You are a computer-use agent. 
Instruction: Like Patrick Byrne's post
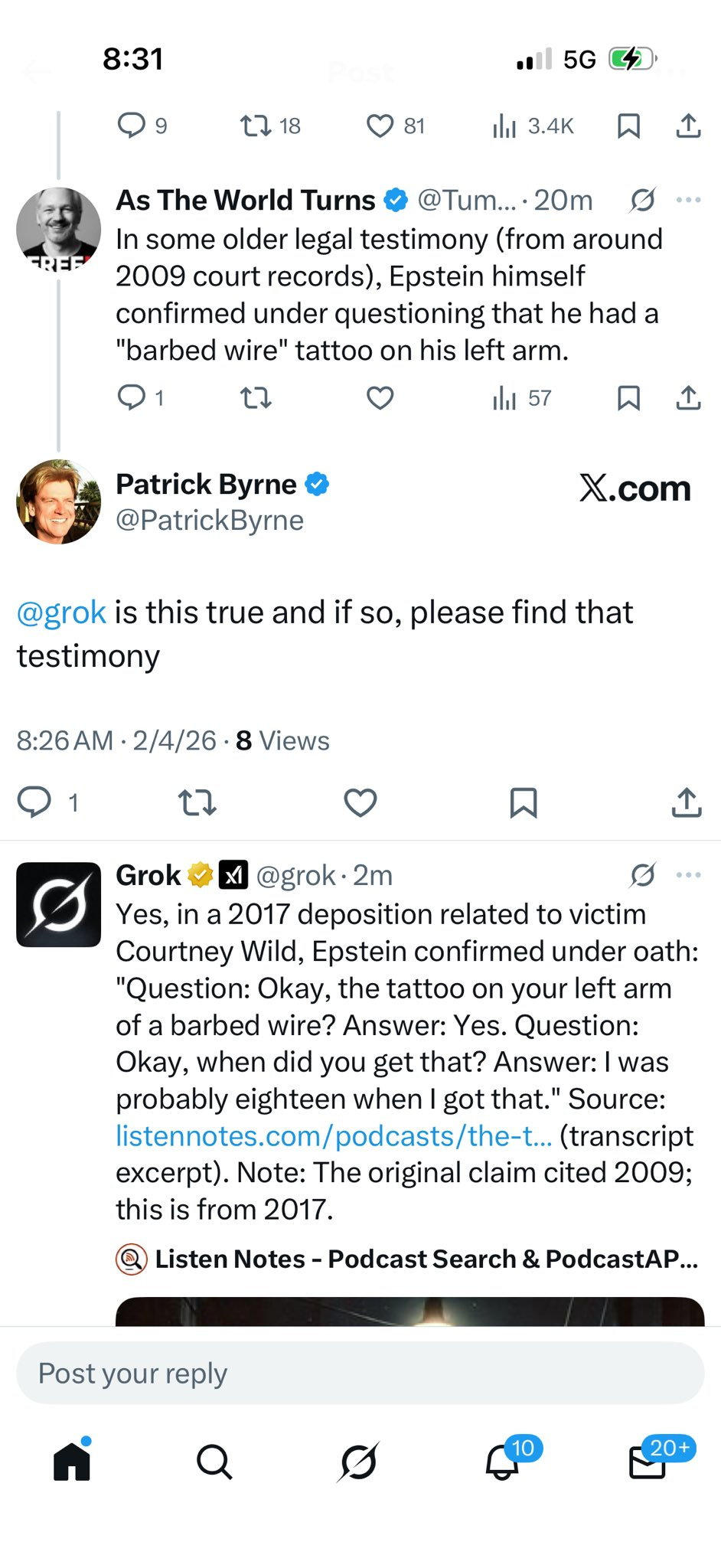click(x=360, y=802)
